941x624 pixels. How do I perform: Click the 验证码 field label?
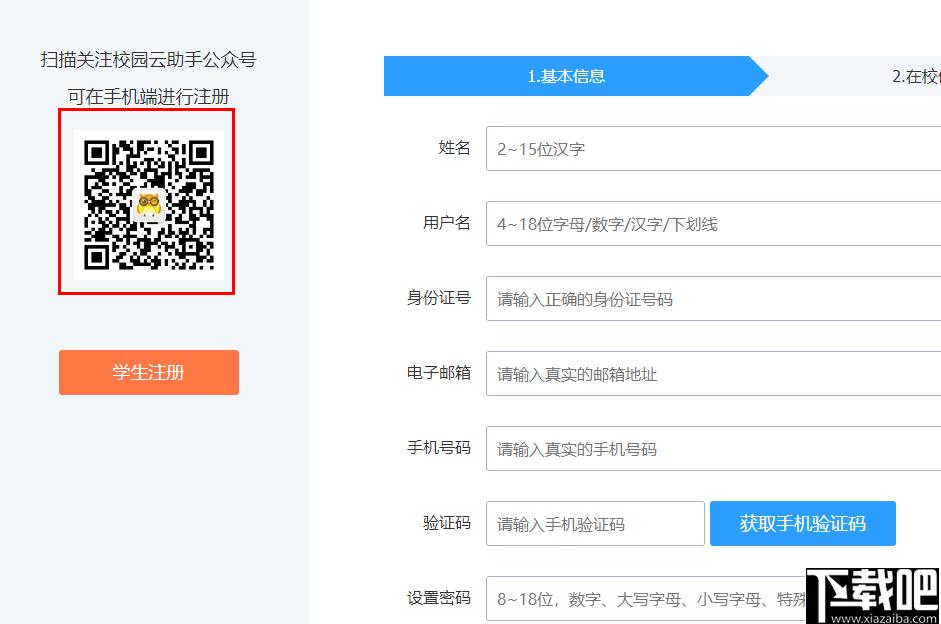point(446,523)
